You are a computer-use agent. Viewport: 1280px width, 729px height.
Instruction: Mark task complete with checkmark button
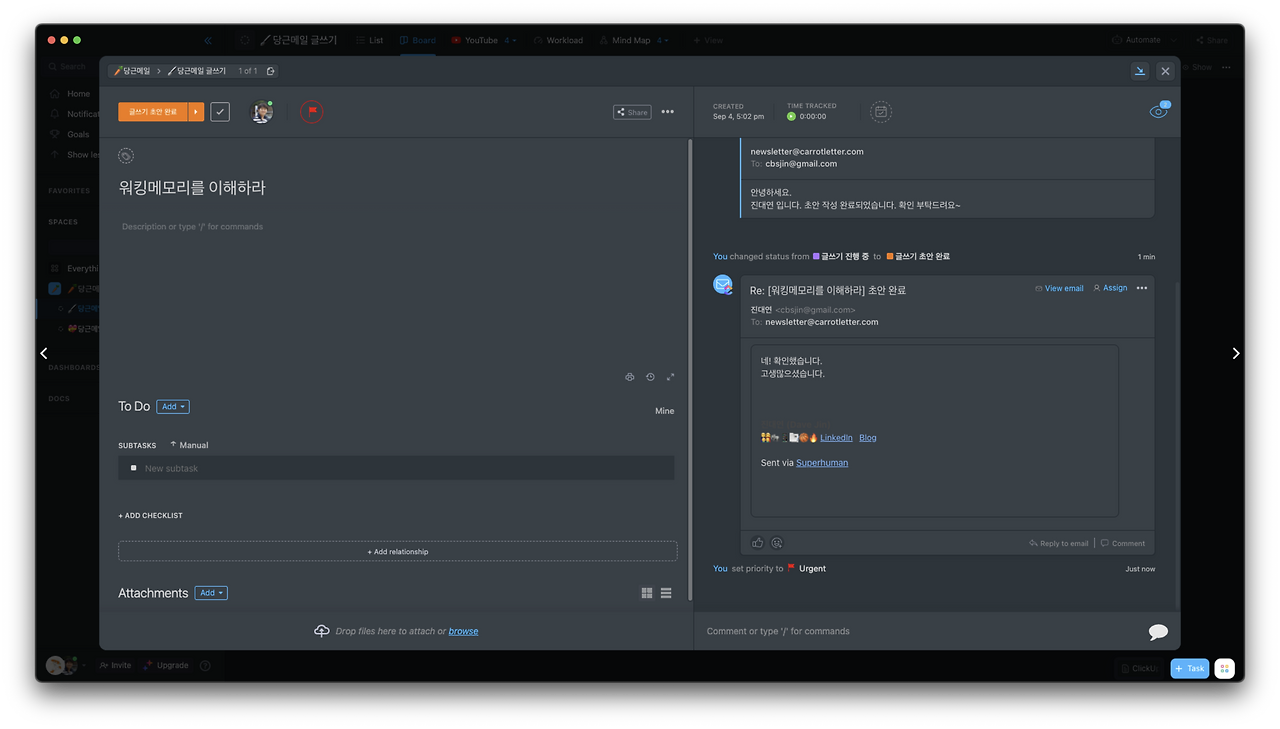click(220, 112)
